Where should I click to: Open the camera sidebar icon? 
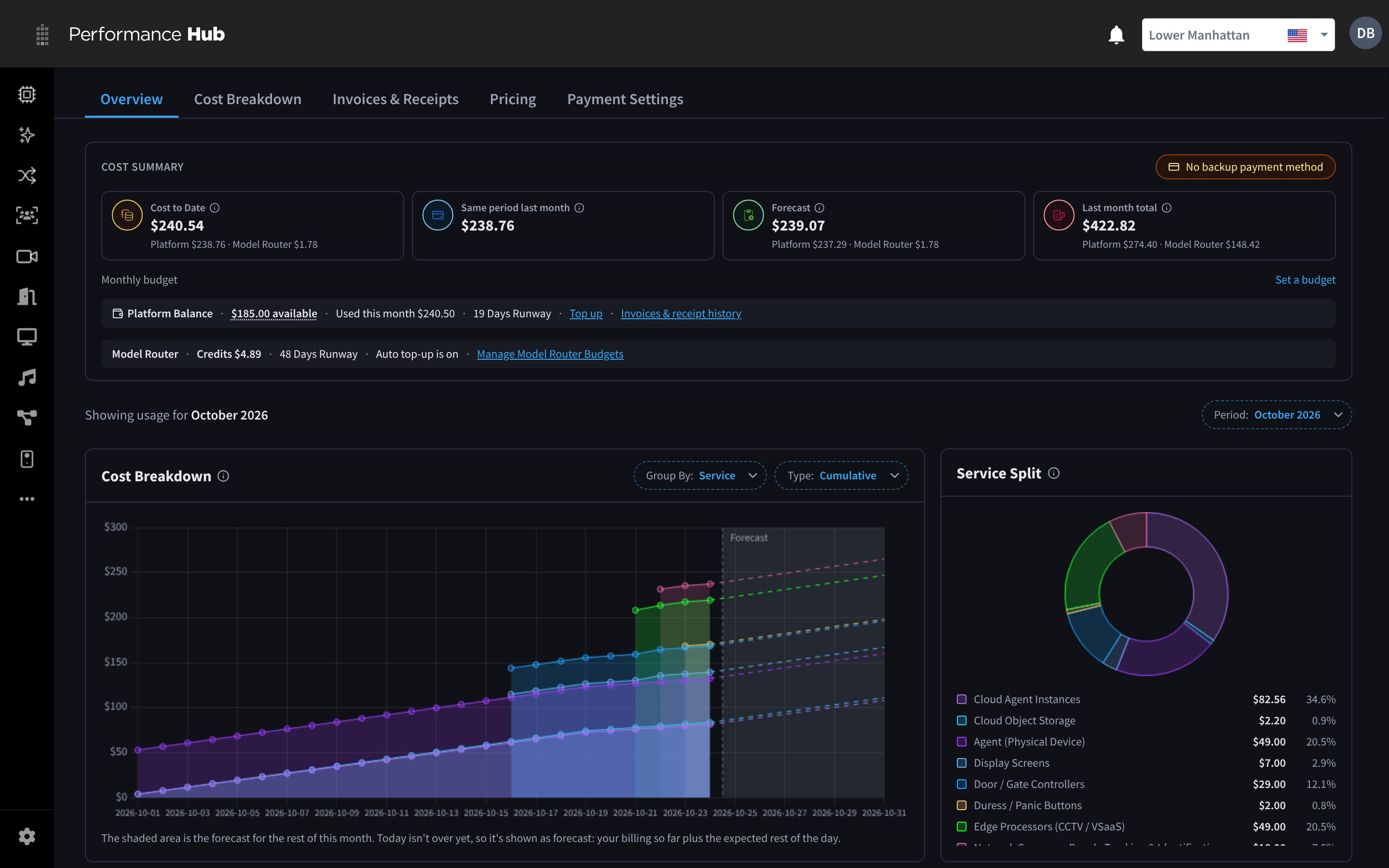(x=27, y=256)
